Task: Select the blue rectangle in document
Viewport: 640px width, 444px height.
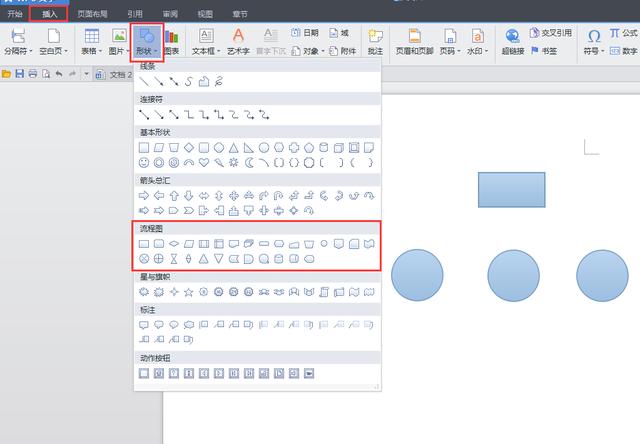Action: coord(511,190)
